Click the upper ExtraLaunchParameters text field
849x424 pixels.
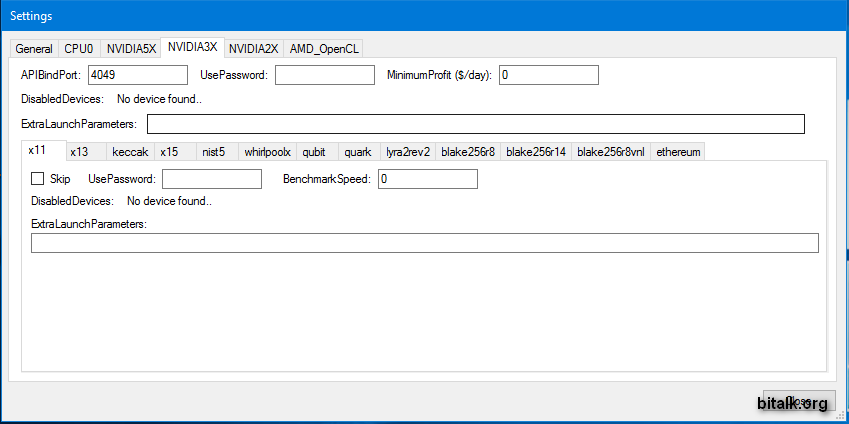475,124
